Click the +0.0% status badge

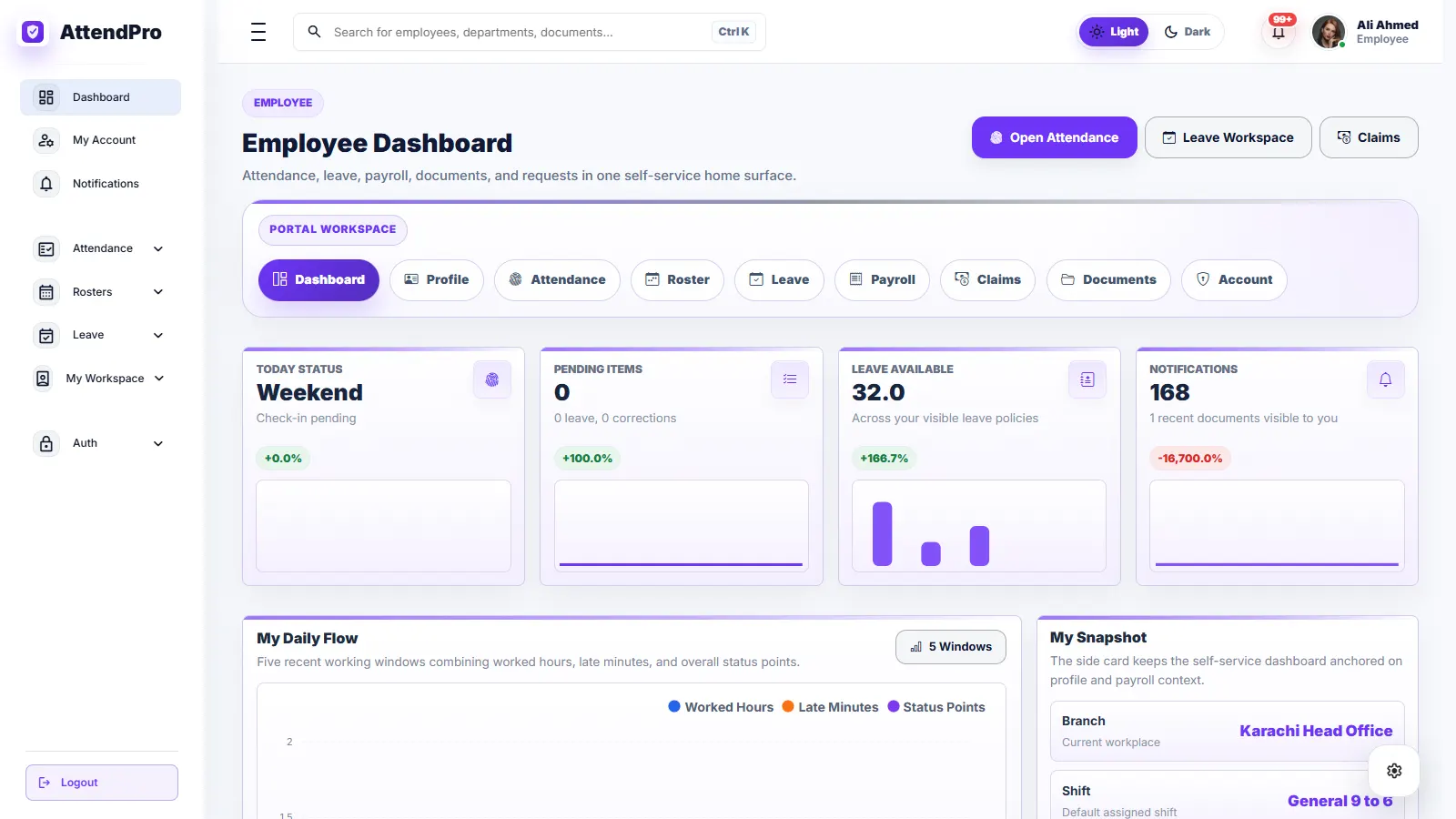283,459
